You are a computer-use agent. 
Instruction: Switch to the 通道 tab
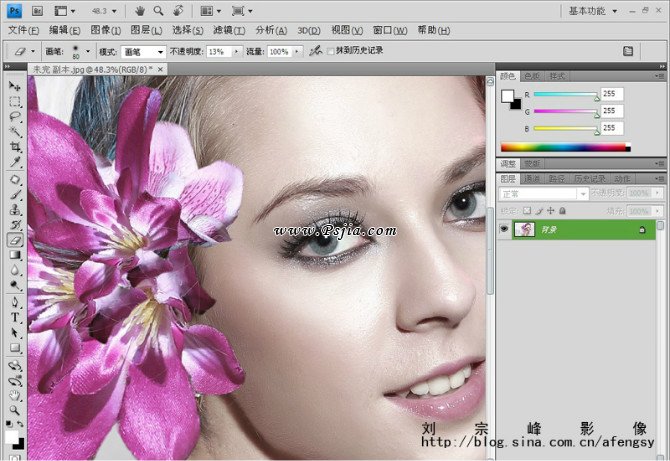tap(532, 178)
